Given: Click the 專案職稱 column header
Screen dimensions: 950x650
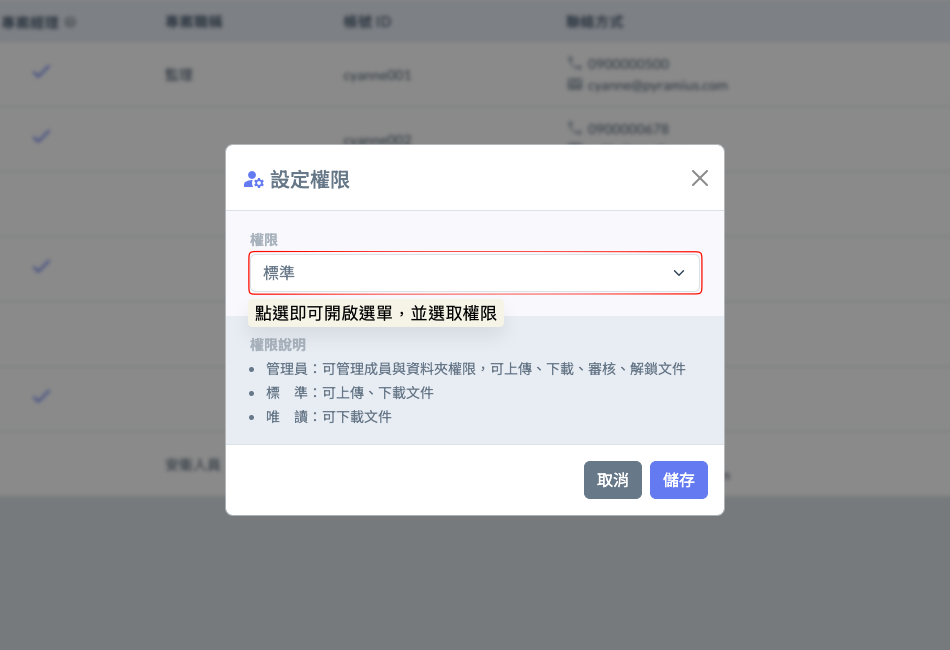Looking at the screenshot, I should [x=193, y=21].
